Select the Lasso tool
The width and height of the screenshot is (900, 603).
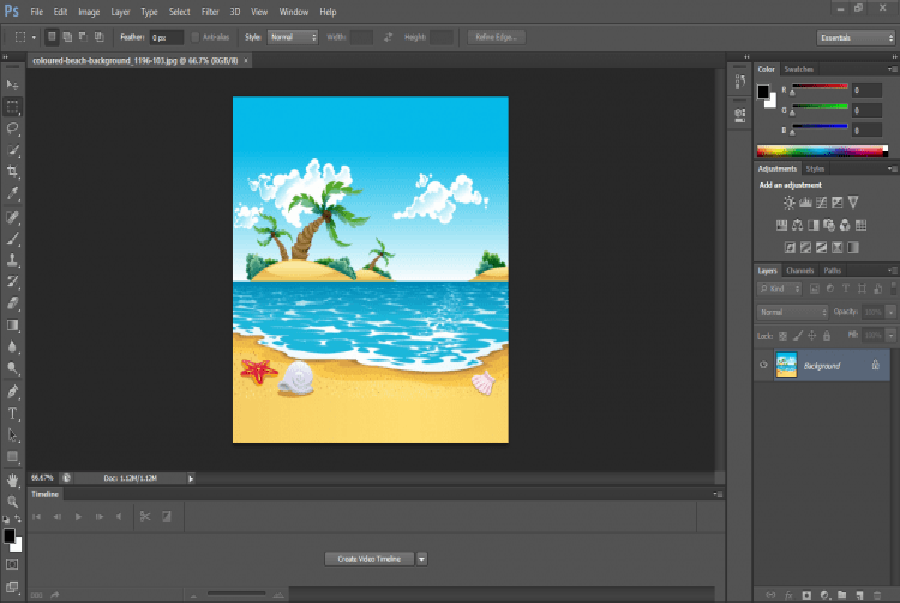13,128
